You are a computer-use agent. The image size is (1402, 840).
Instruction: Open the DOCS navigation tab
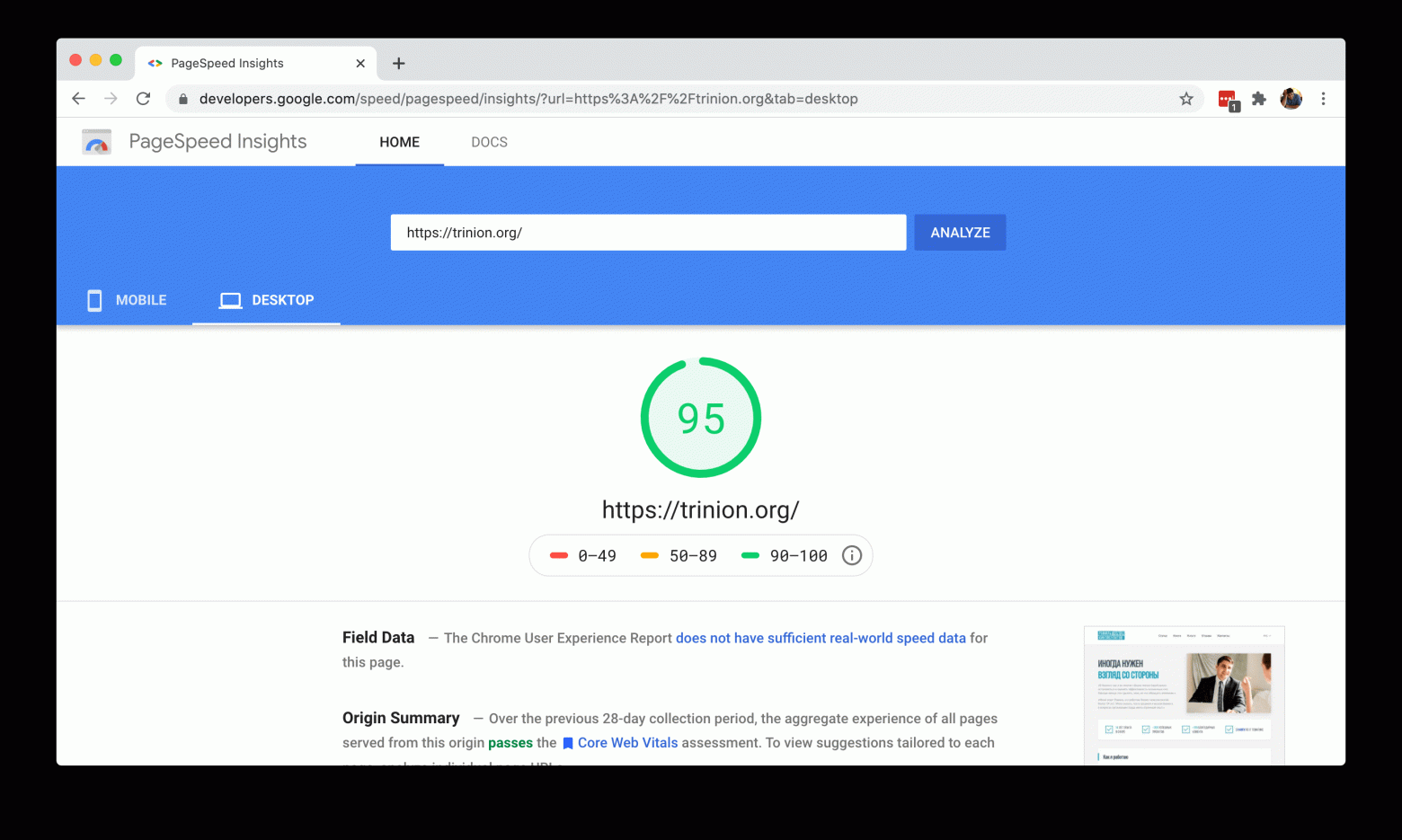tap(489, 142)
